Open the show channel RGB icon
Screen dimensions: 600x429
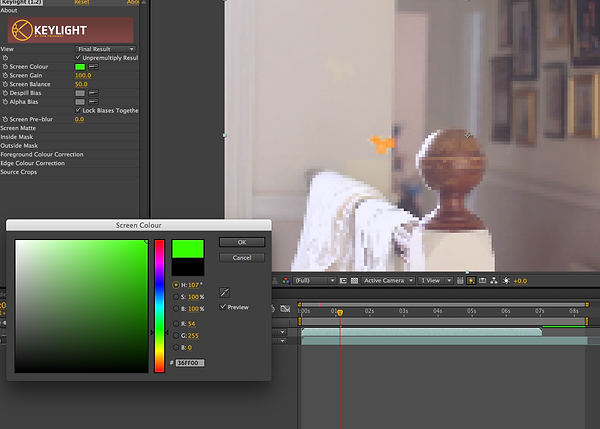pos(286,281)
